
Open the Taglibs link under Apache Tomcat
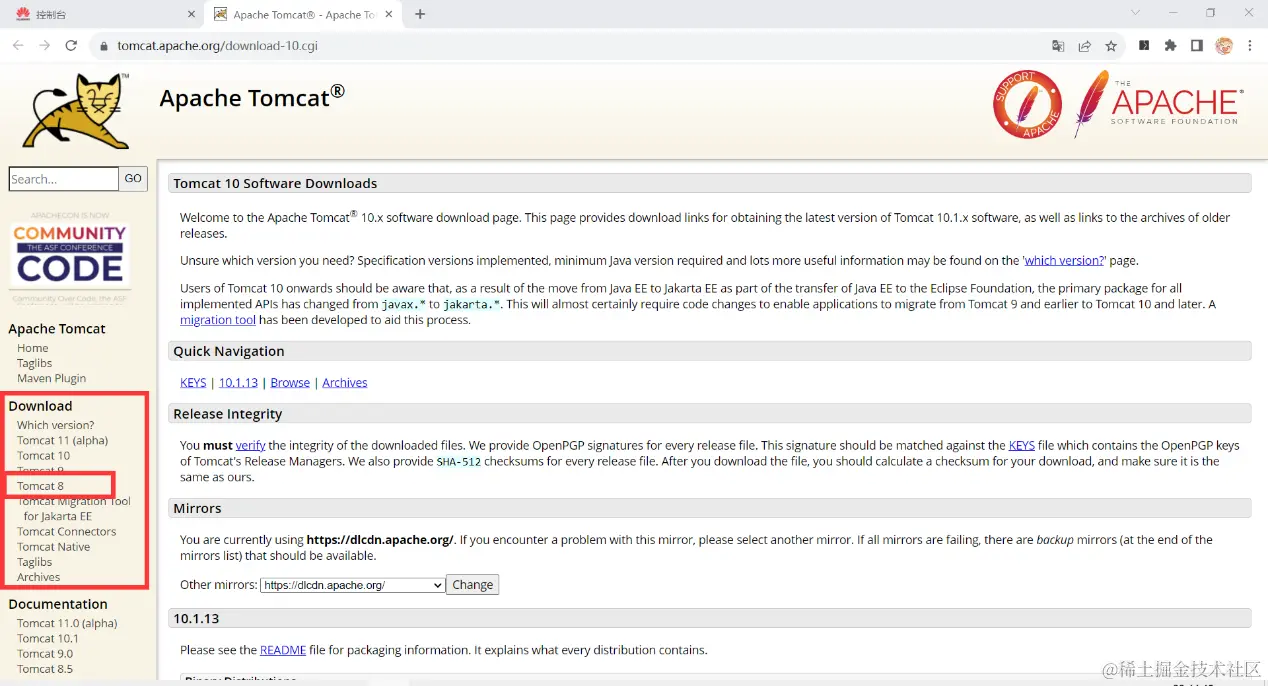click(x=35, y=363)
